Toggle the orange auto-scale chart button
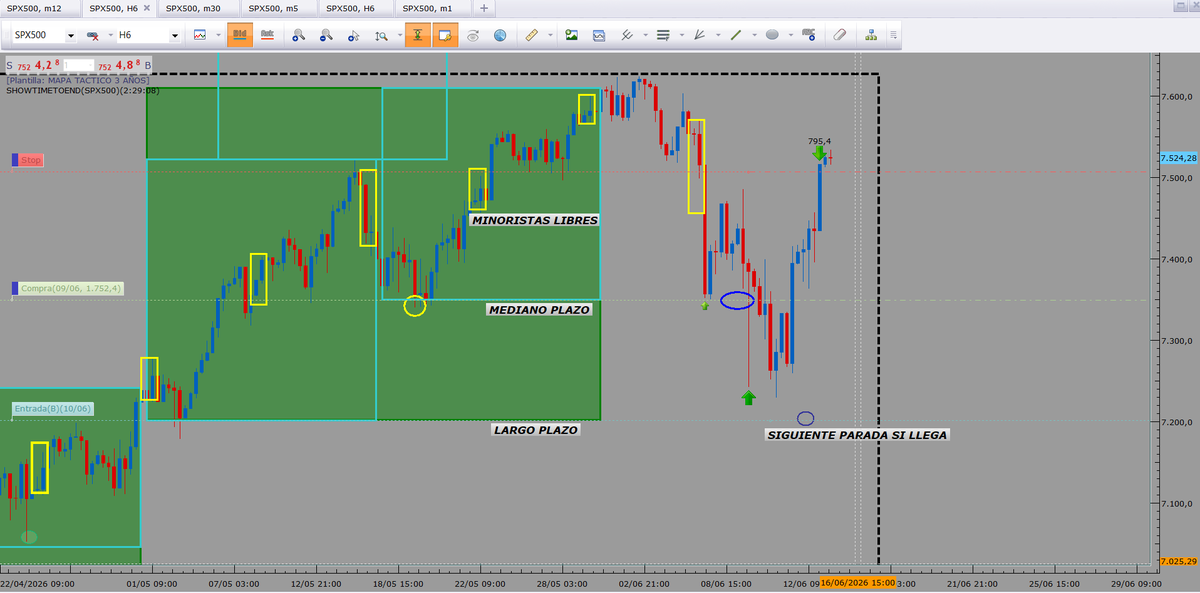Screen dimensions: 1200x593 point(417,35)
